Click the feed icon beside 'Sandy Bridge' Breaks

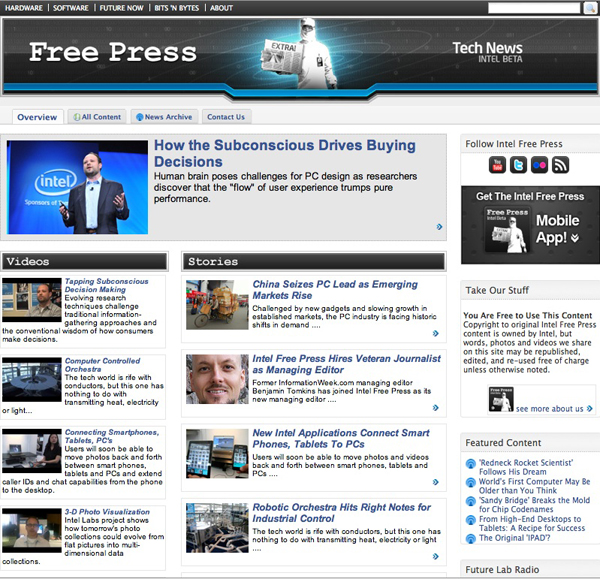471,501
